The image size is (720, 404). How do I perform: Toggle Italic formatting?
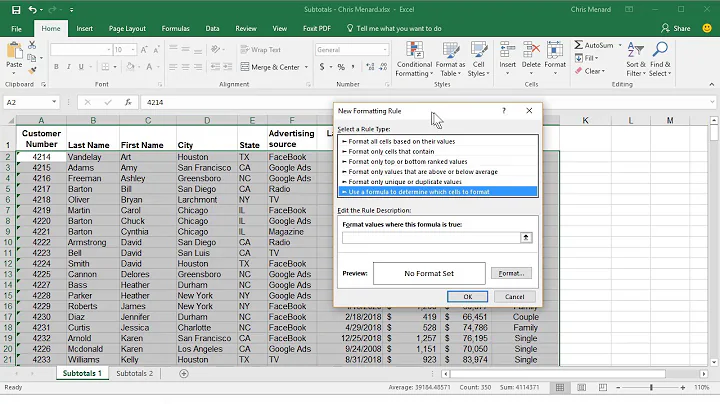(x=68, y=67)
